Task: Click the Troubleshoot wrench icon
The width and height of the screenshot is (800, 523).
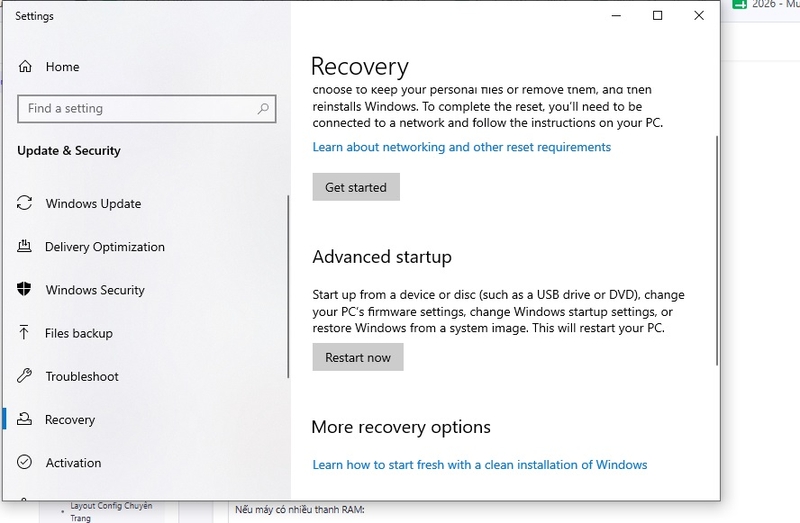Action: 24,376
